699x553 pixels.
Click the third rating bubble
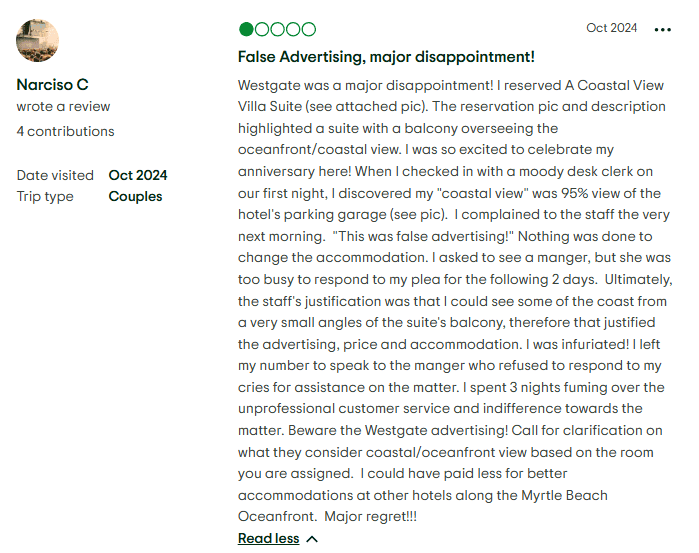(x=277, y=29)
